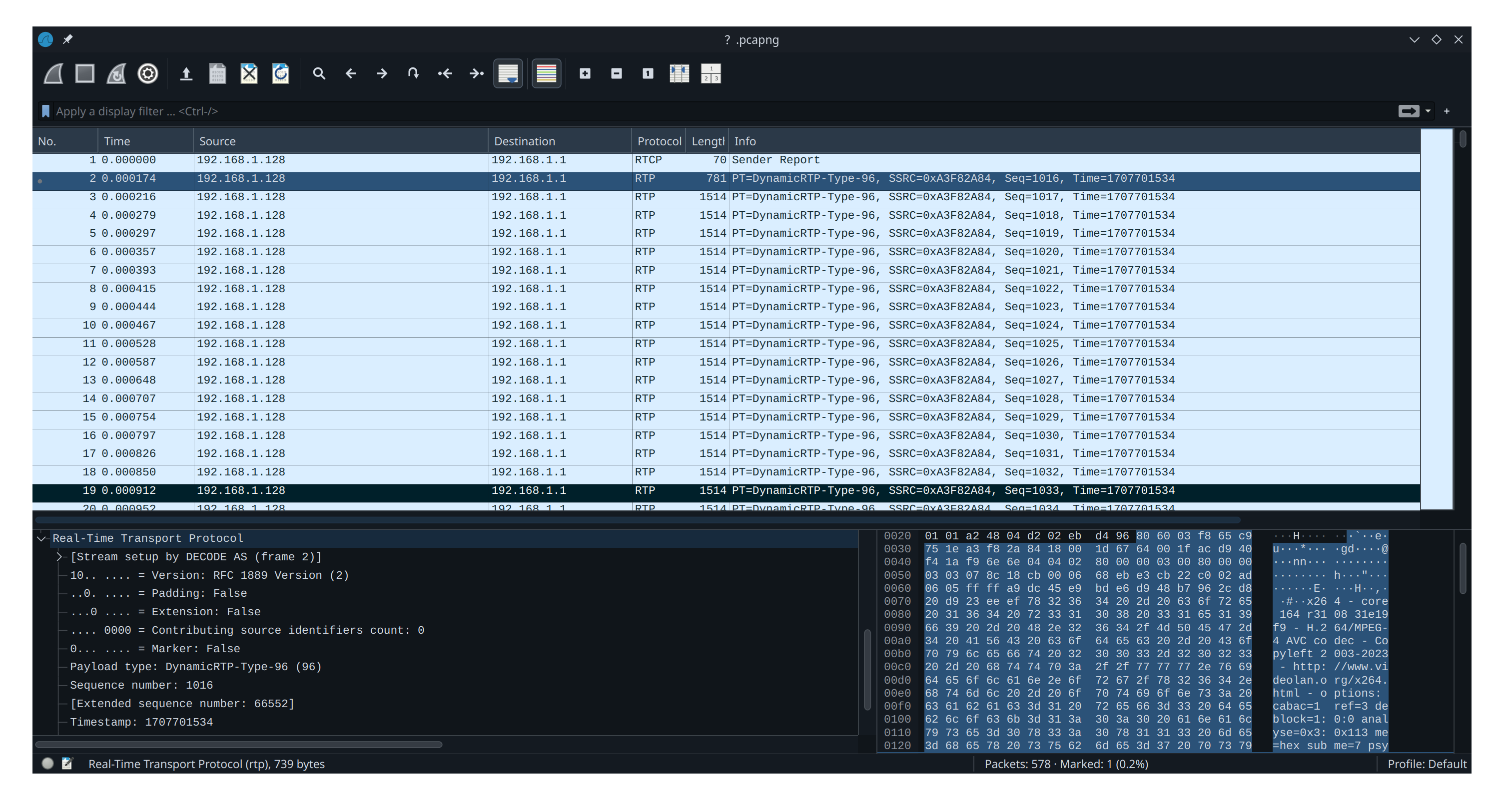
Task: Open capture options gear icon
Action: click(x=148, y=73)
